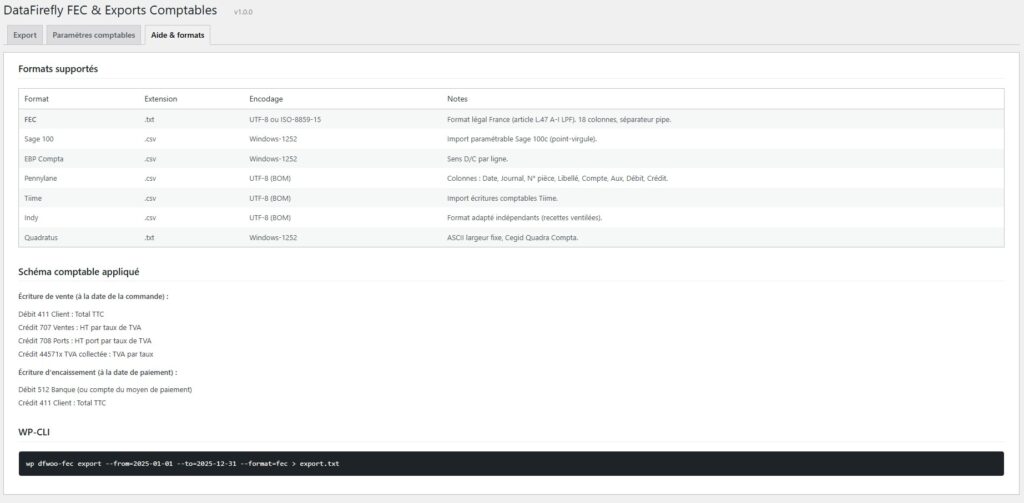The height and width of the screenshot is (503, 1024).
Task: Open the Export tab
Action: [x=25, y=35]
